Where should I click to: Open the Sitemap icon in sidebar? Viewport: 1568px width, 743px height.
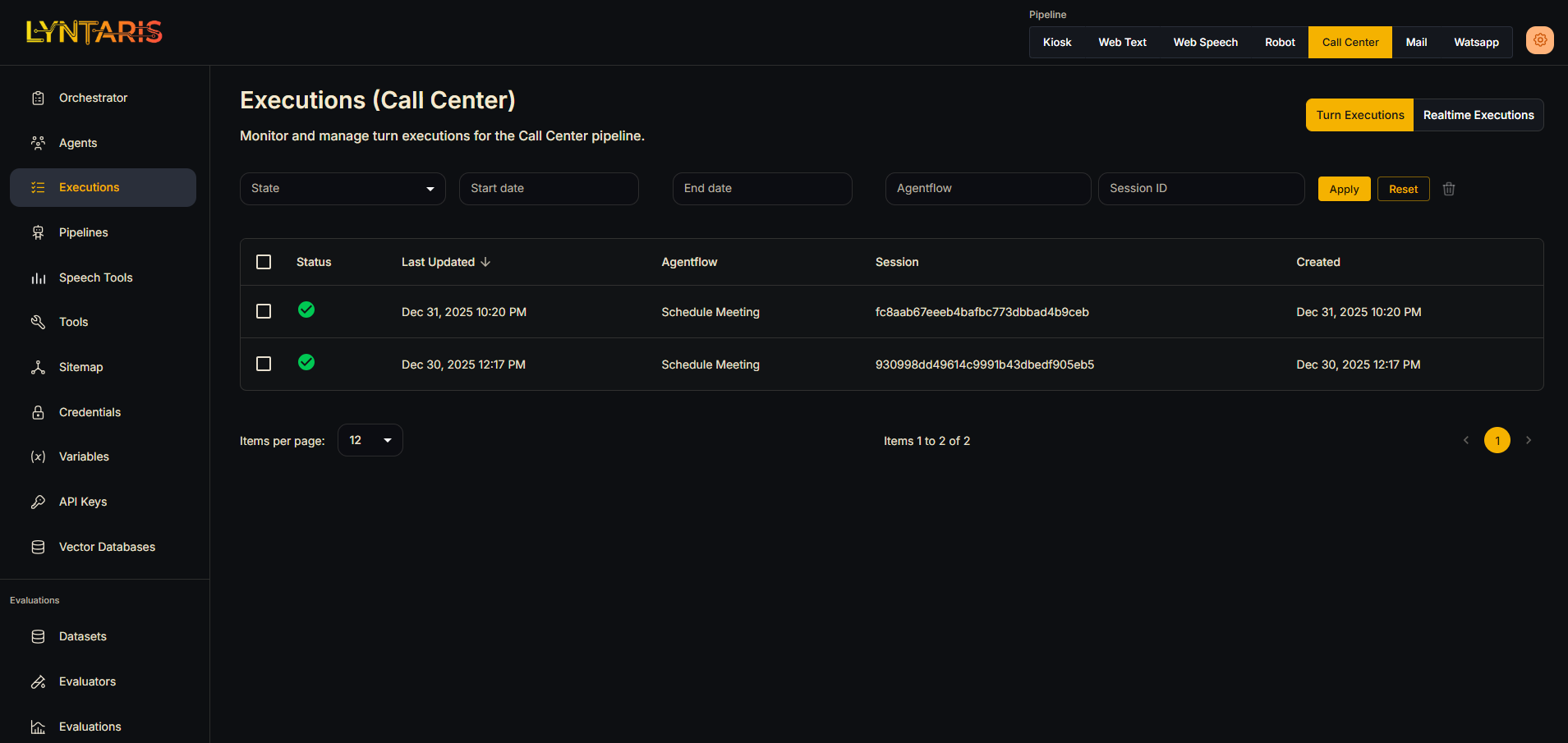(38, 367)
